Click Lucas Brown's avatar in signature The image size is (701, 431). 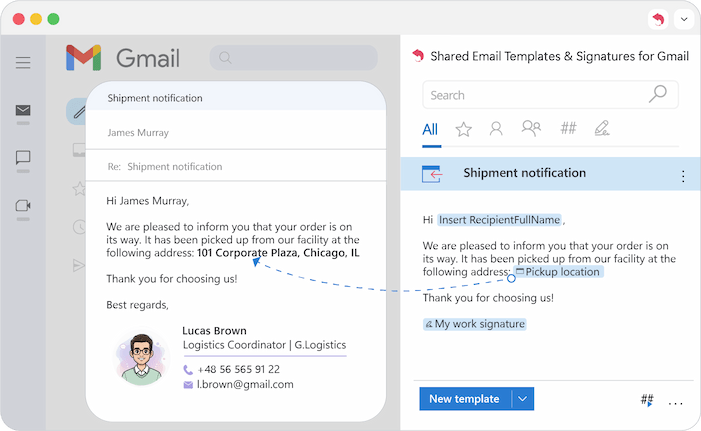tap(141, 358)
